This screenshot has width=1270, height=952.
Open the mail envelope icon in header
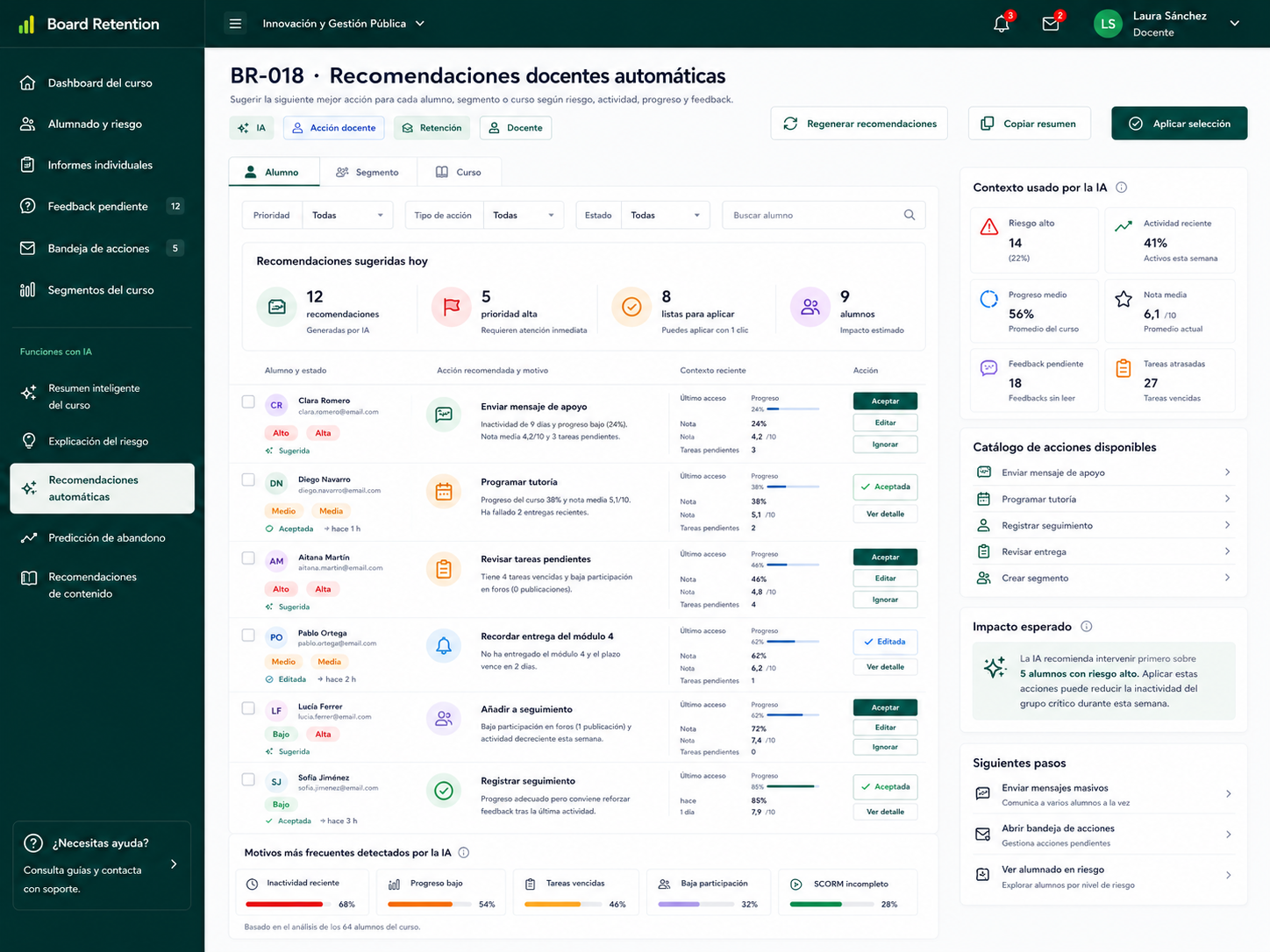pos(1051,24)
